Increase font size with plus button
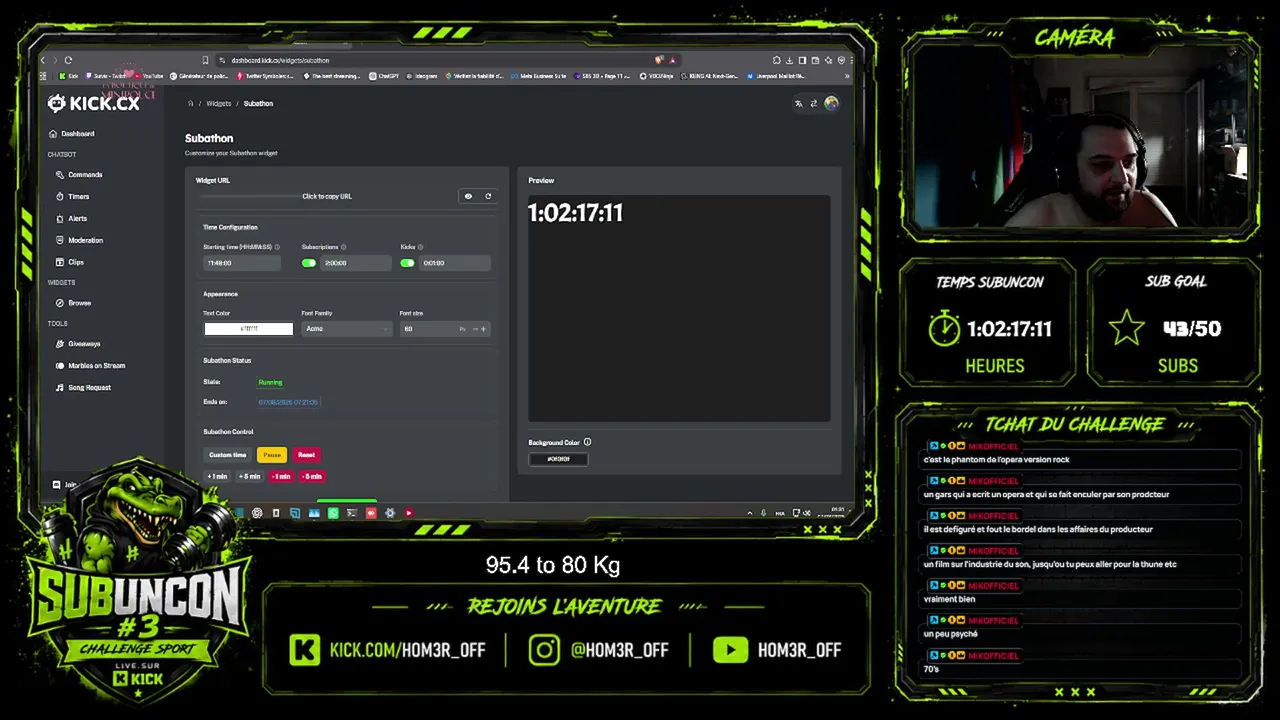1280x720 pixels. pos(484,329)
